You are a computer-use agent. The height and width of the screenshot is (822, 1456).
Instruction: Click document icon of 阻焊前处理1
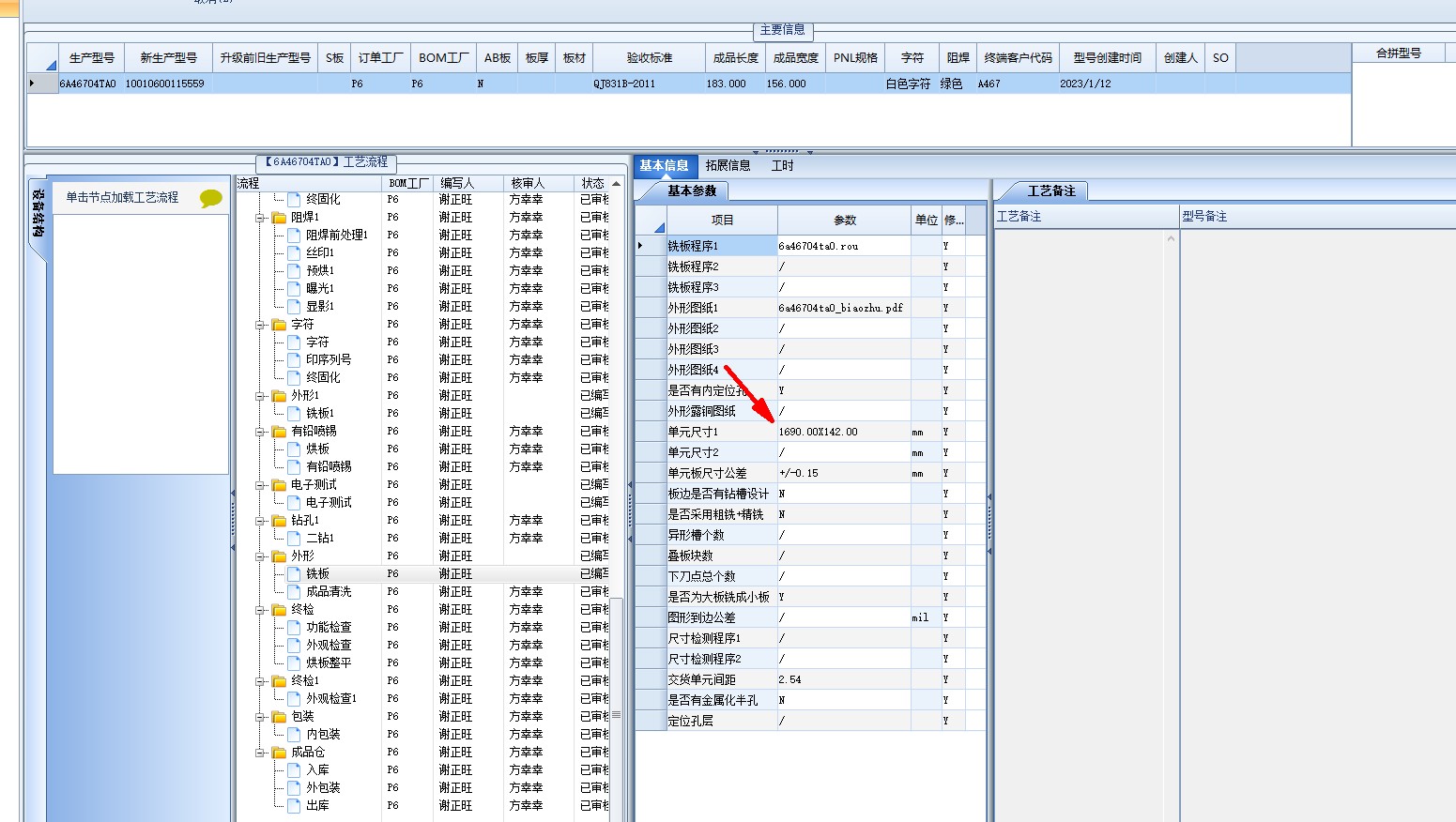click(295, 235)
